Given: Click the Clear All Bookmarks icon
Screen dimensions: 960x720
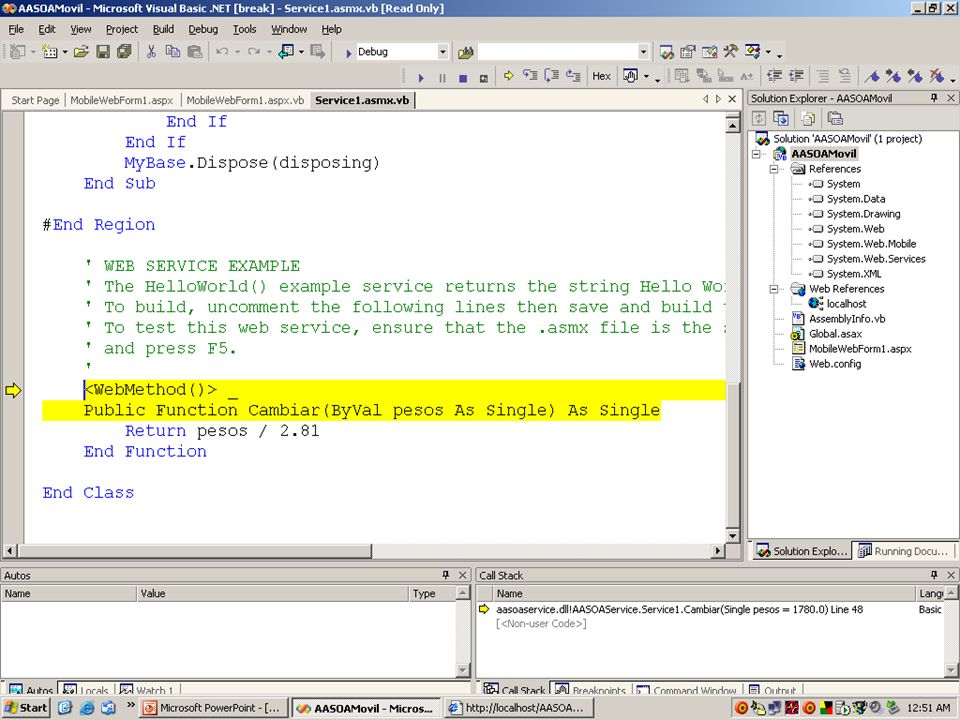Looking at the screenshot, I should (937, 76).
